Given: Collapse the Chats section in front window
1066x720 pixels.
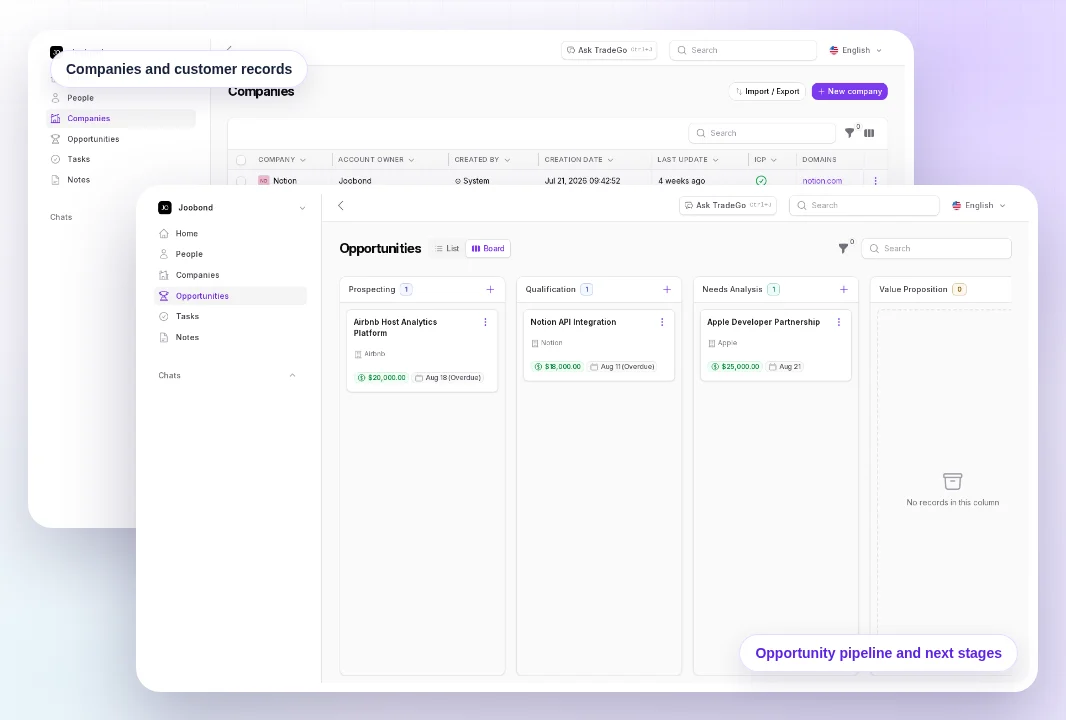Looking at the screenshot, I should (x=292, y=375).
